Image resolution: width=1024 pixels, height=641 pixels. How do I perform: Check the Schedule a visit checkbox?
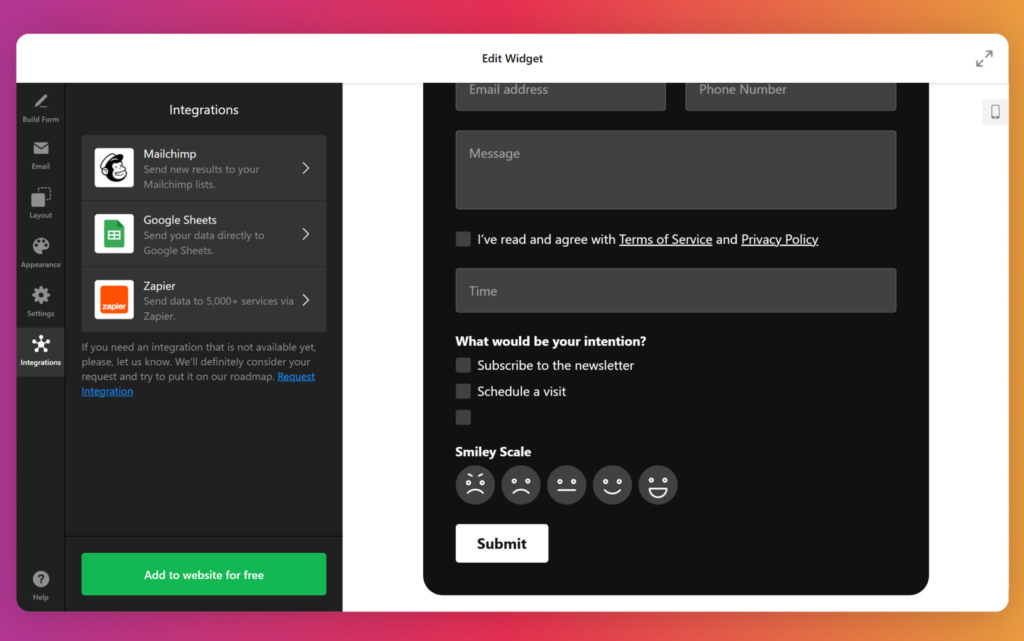point(463,391)
